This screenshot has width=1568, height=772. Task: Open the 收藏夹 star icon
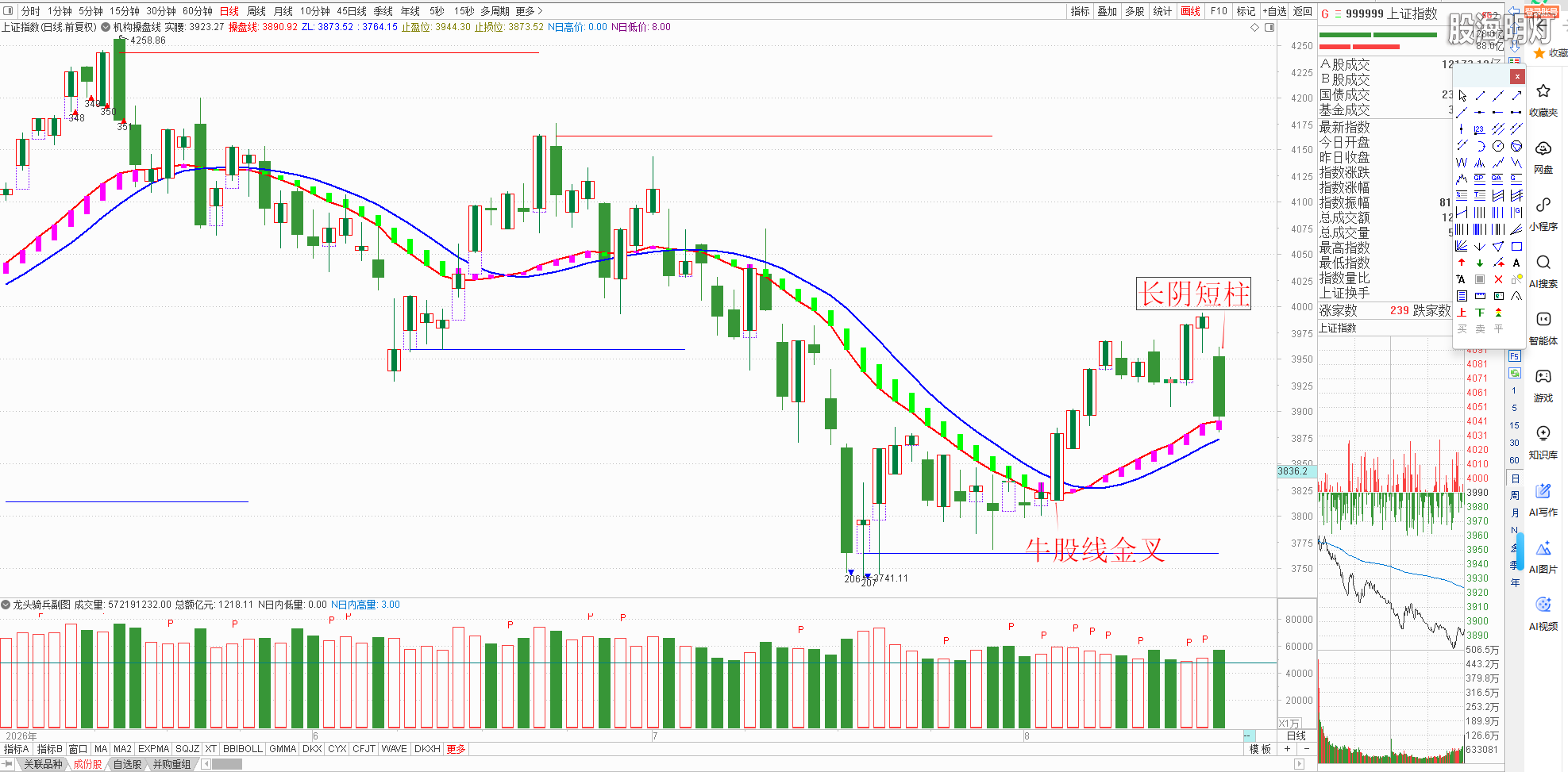1543,98
